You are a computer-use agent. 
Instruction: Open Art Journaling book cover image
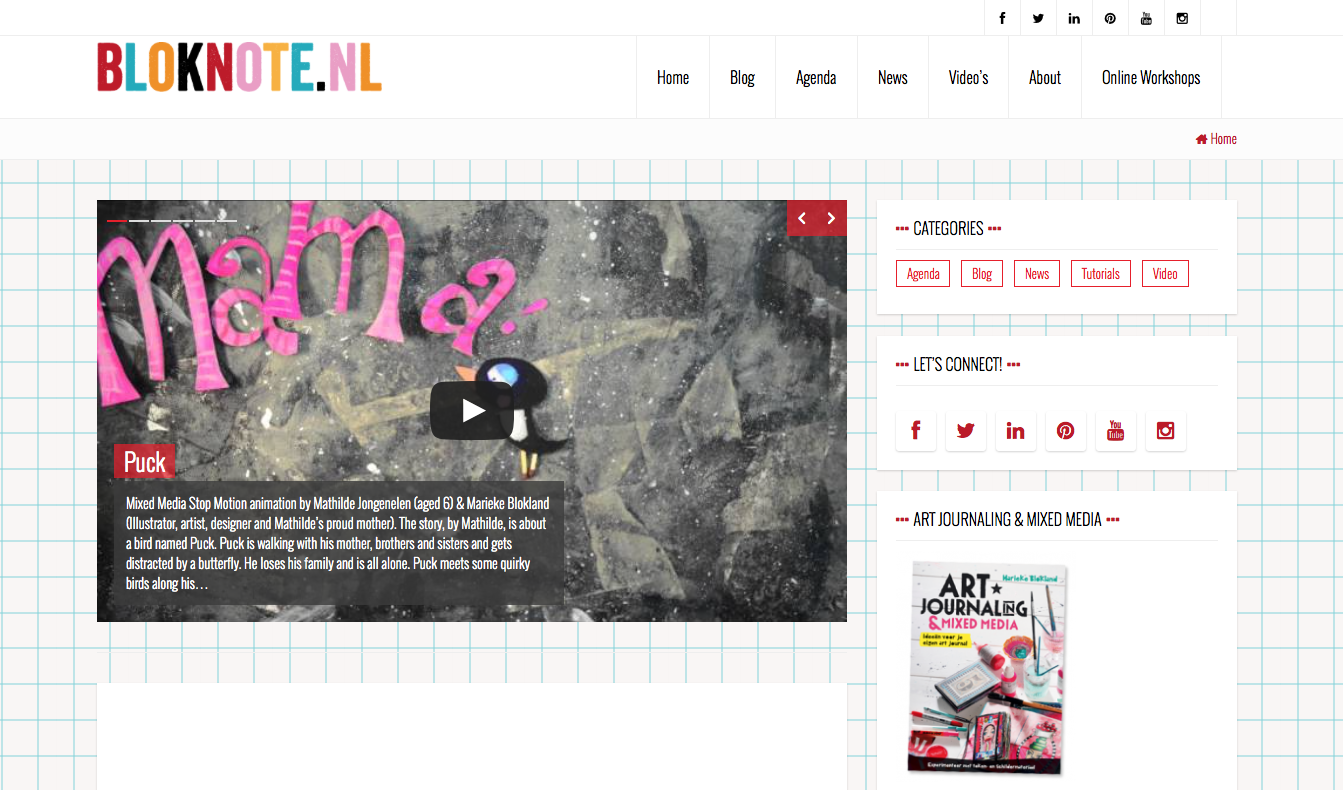(x=989, y=667)
